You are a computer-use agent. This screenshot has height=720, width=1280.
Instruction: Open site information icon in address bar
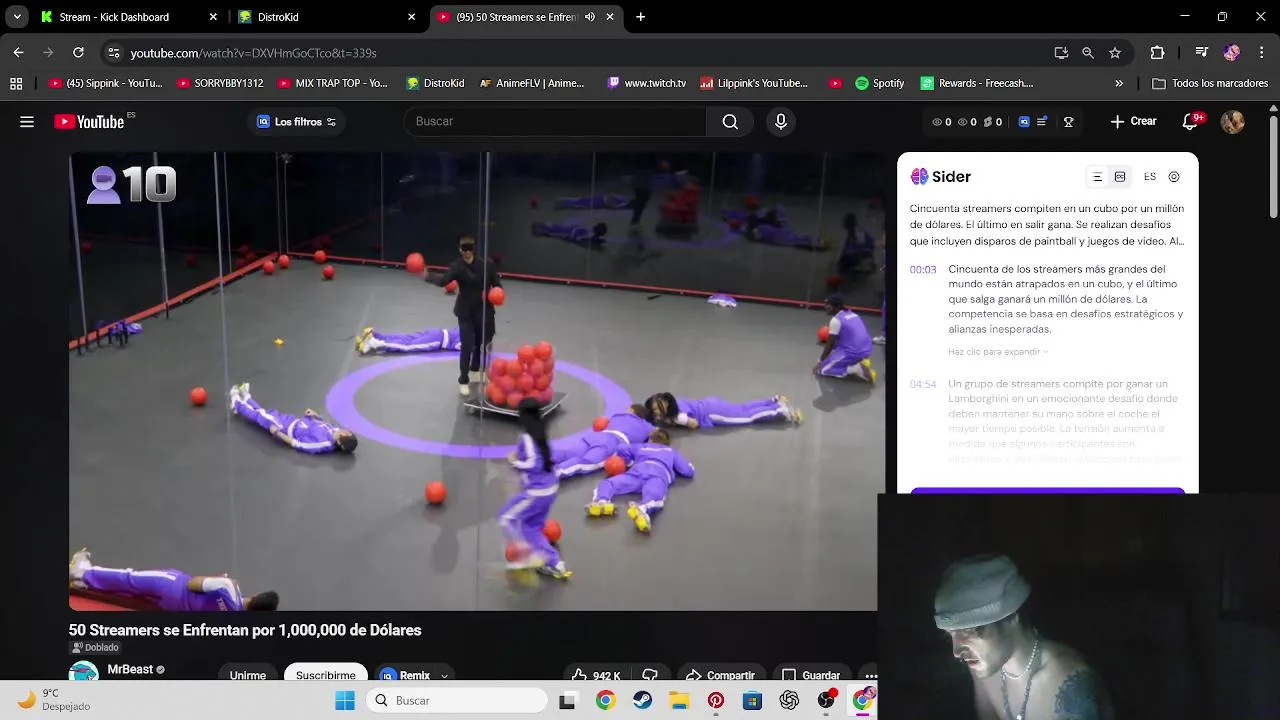click(114, 53)
